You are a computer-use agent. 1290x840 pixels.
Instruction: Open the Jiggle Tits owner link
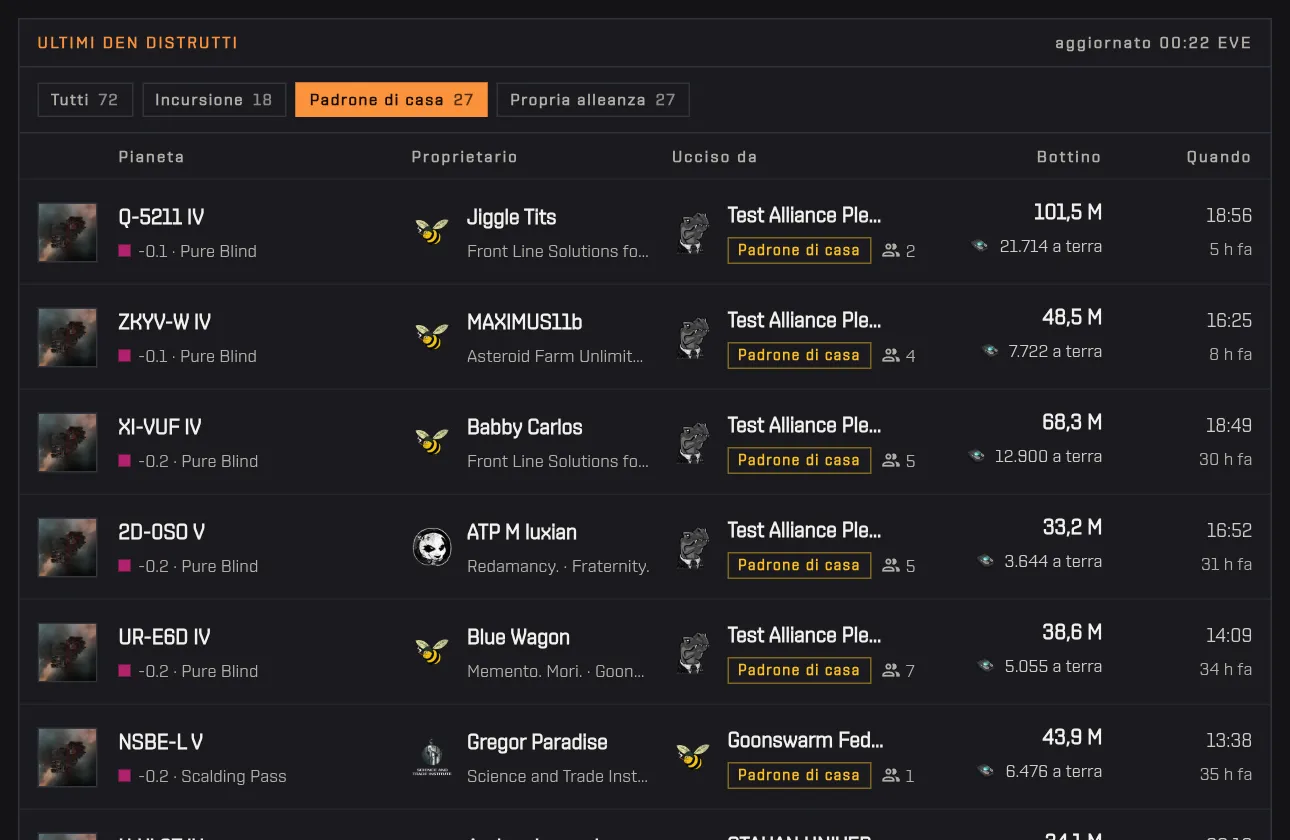(x=511, y=217)
